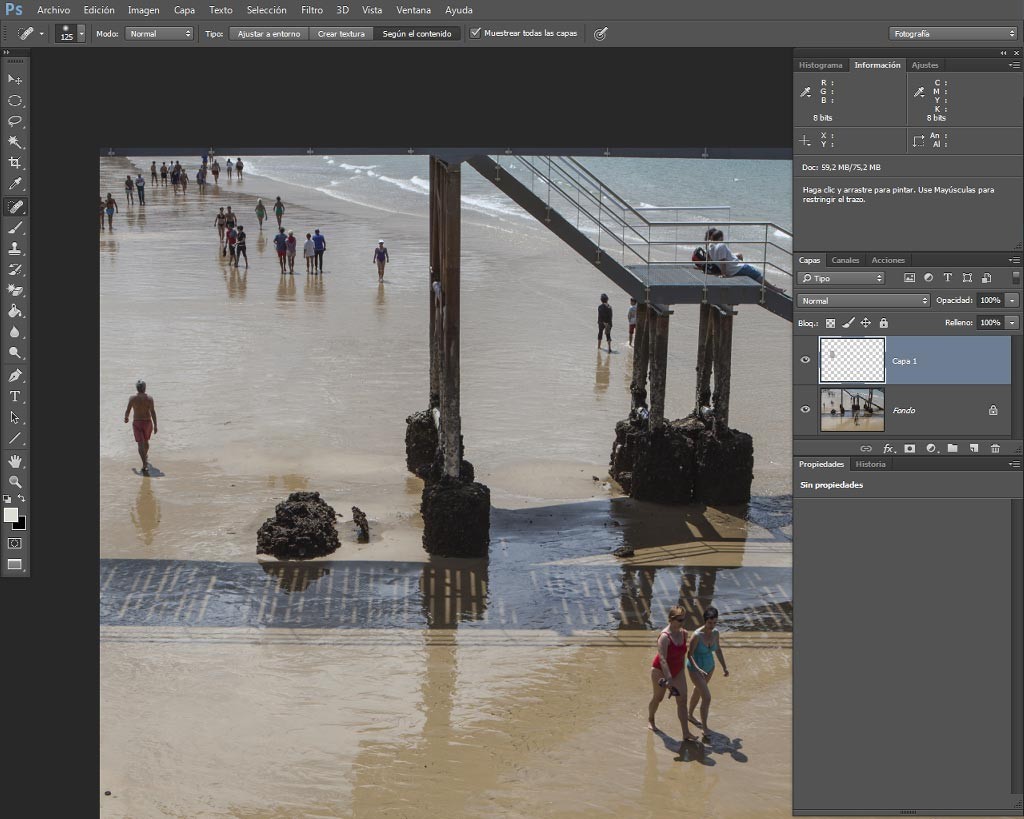
Task: Hide the Fondo layer
Action: pos(805,410)
